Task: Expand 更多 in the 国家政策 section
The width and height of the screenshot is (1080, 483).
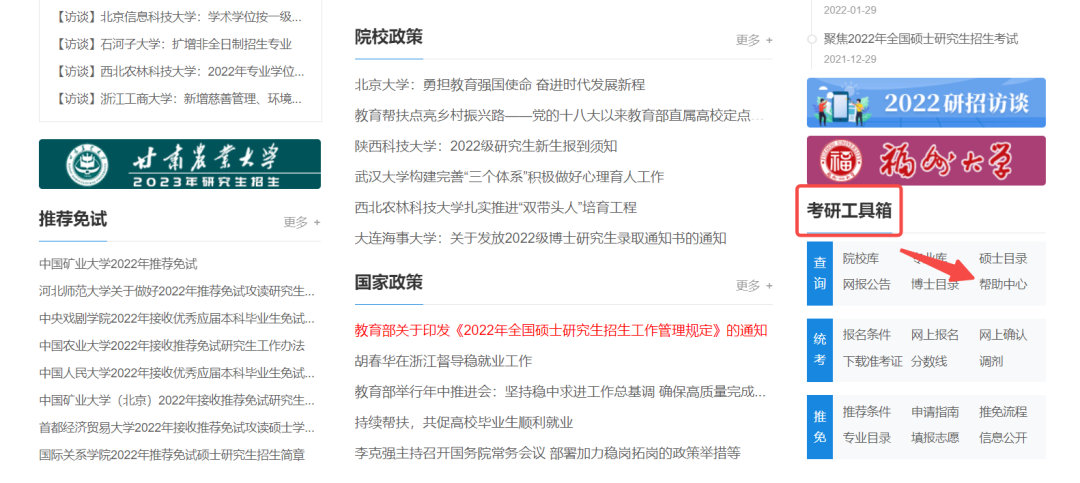Action: point(754,285)
